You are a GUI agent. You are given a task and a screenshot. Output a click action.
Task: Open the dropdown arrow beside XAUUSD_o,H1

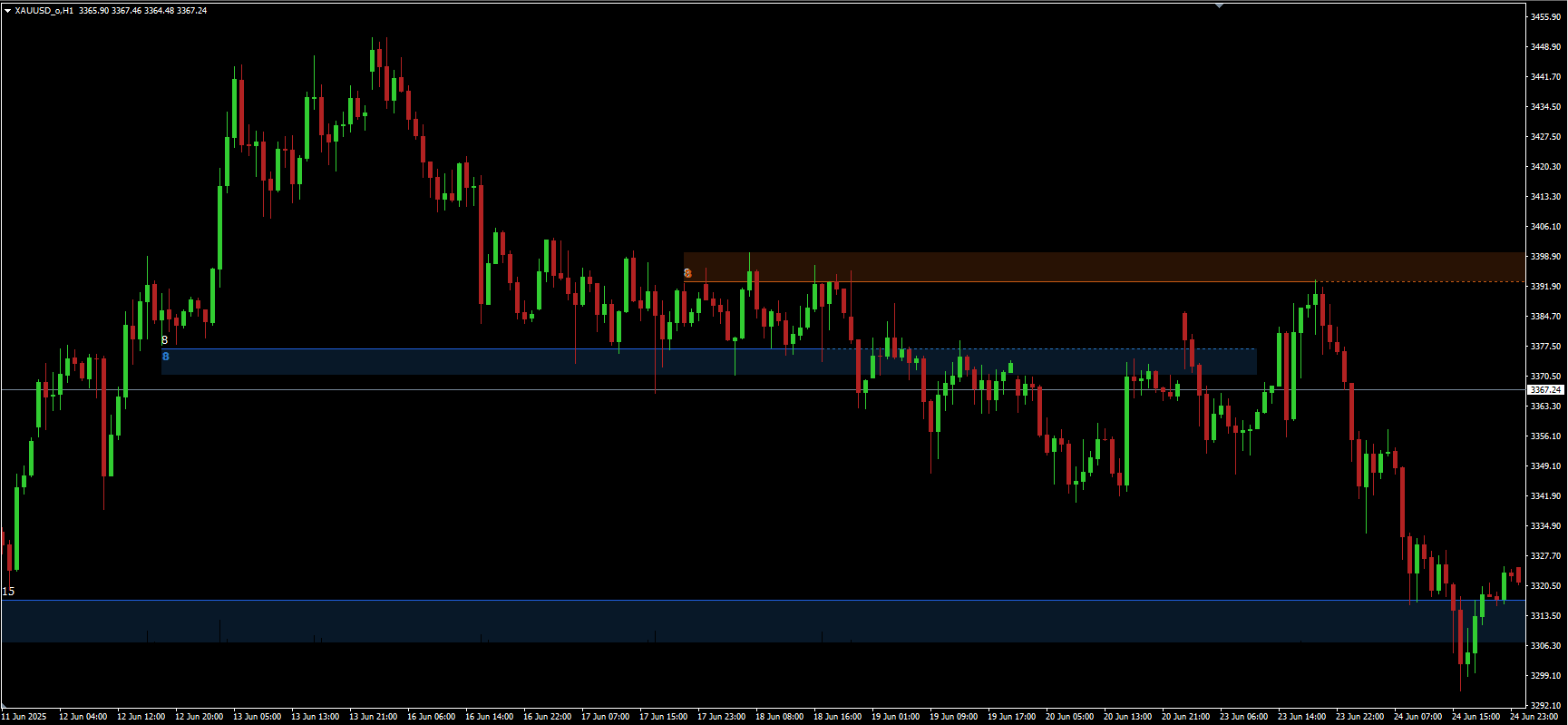click(x=7, y=11)
